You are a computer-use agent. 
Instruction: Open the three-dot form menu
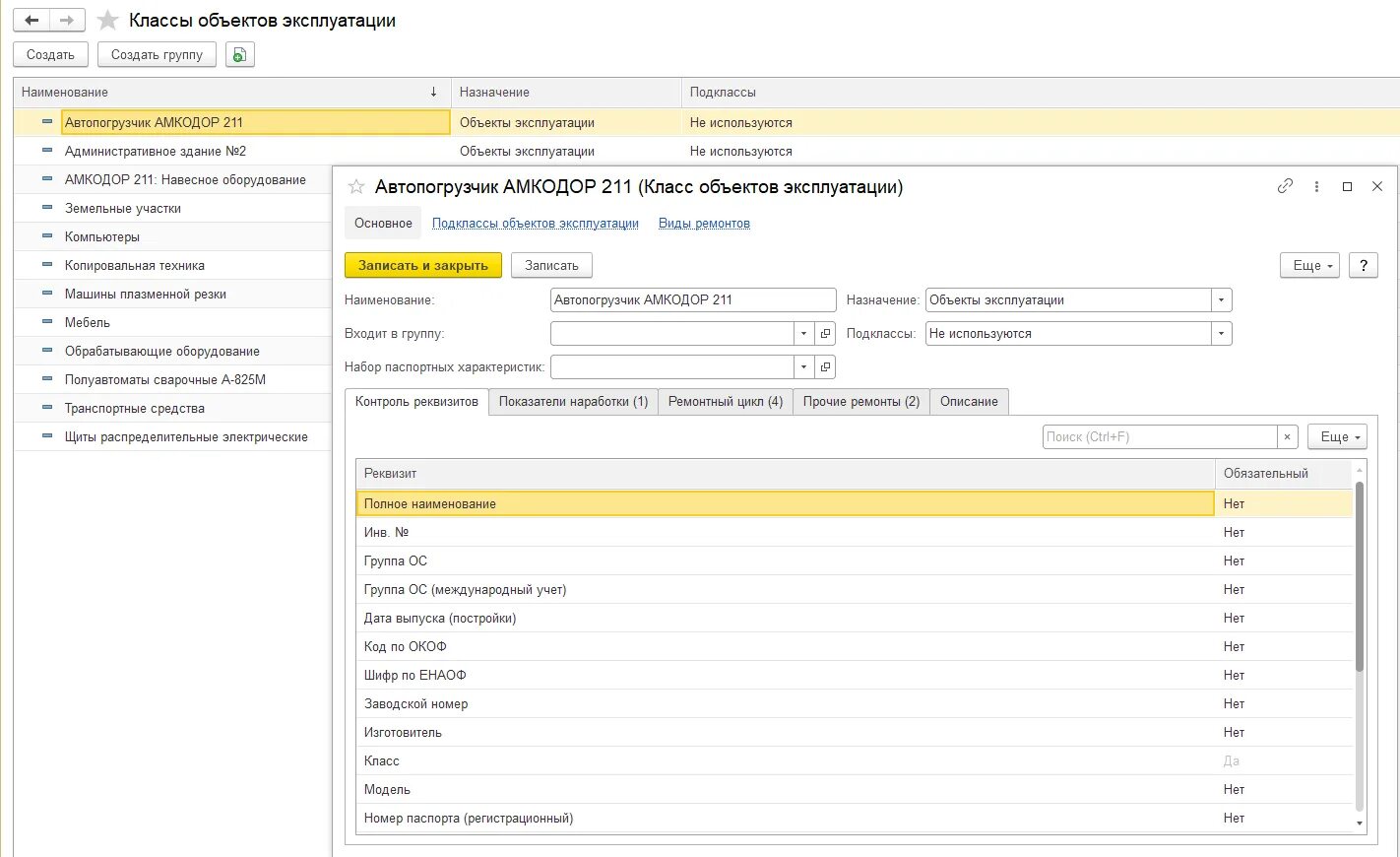[1316, 186]
